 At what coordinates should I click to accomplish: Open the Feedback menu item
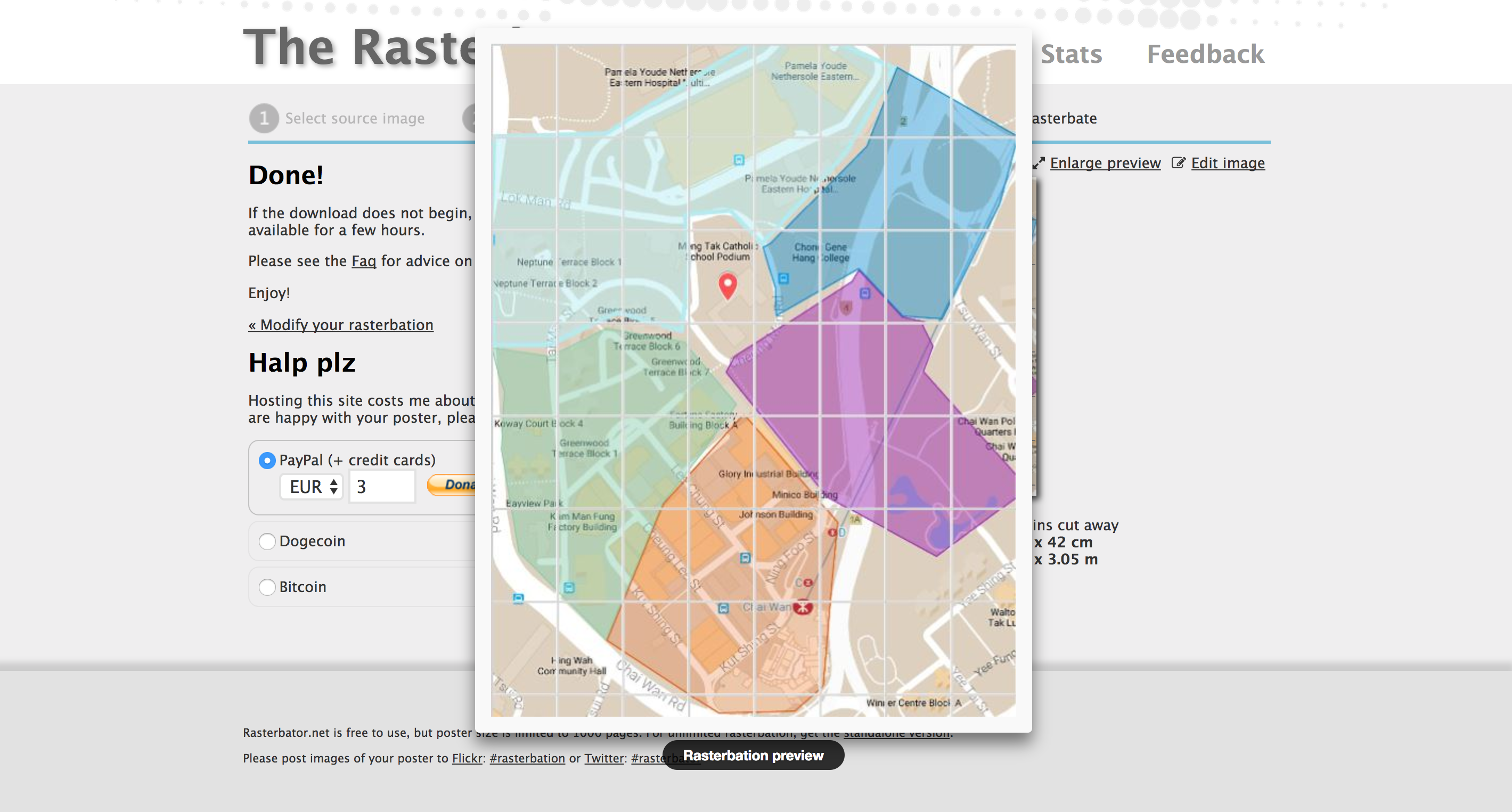coord(1205,54)
